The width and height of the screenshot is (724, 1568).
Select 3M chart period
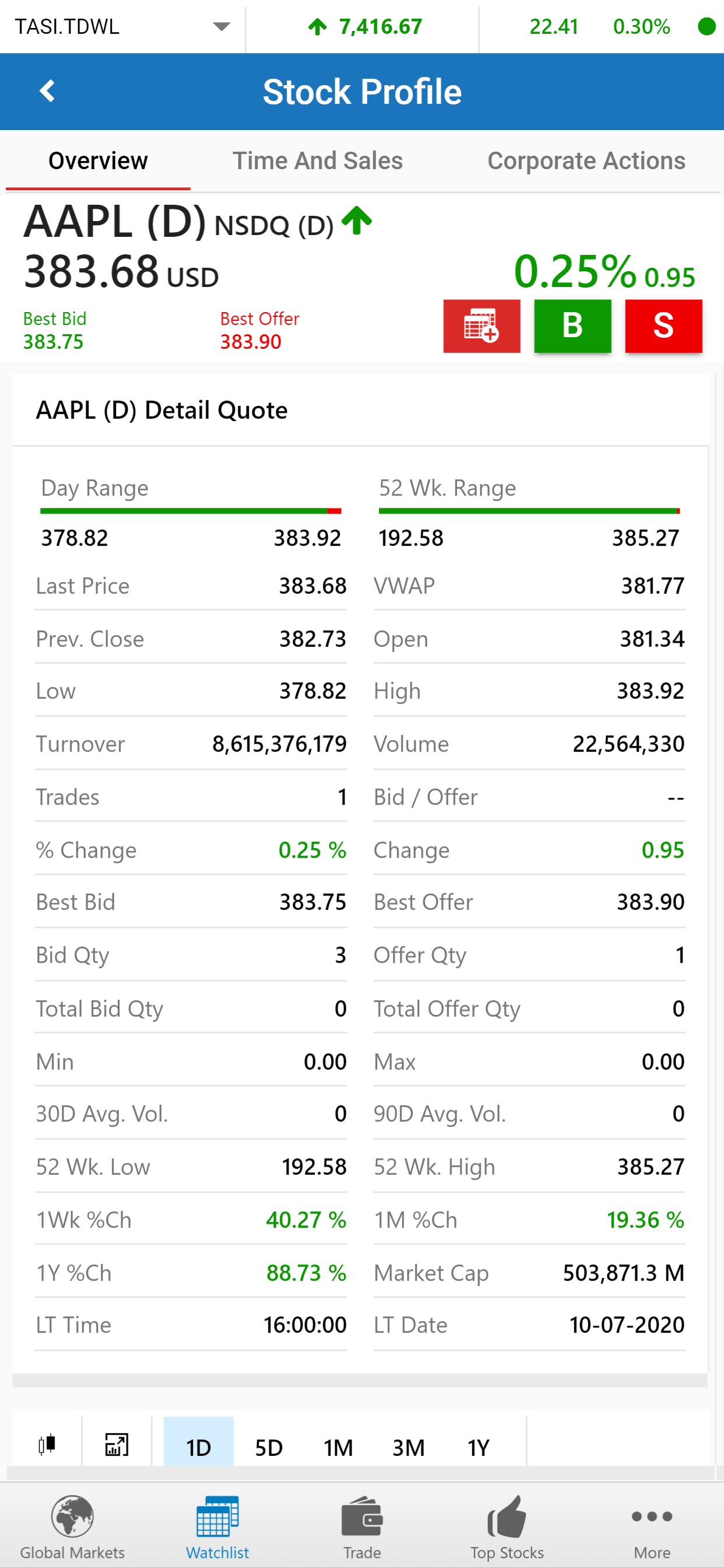pos(408,1447)
